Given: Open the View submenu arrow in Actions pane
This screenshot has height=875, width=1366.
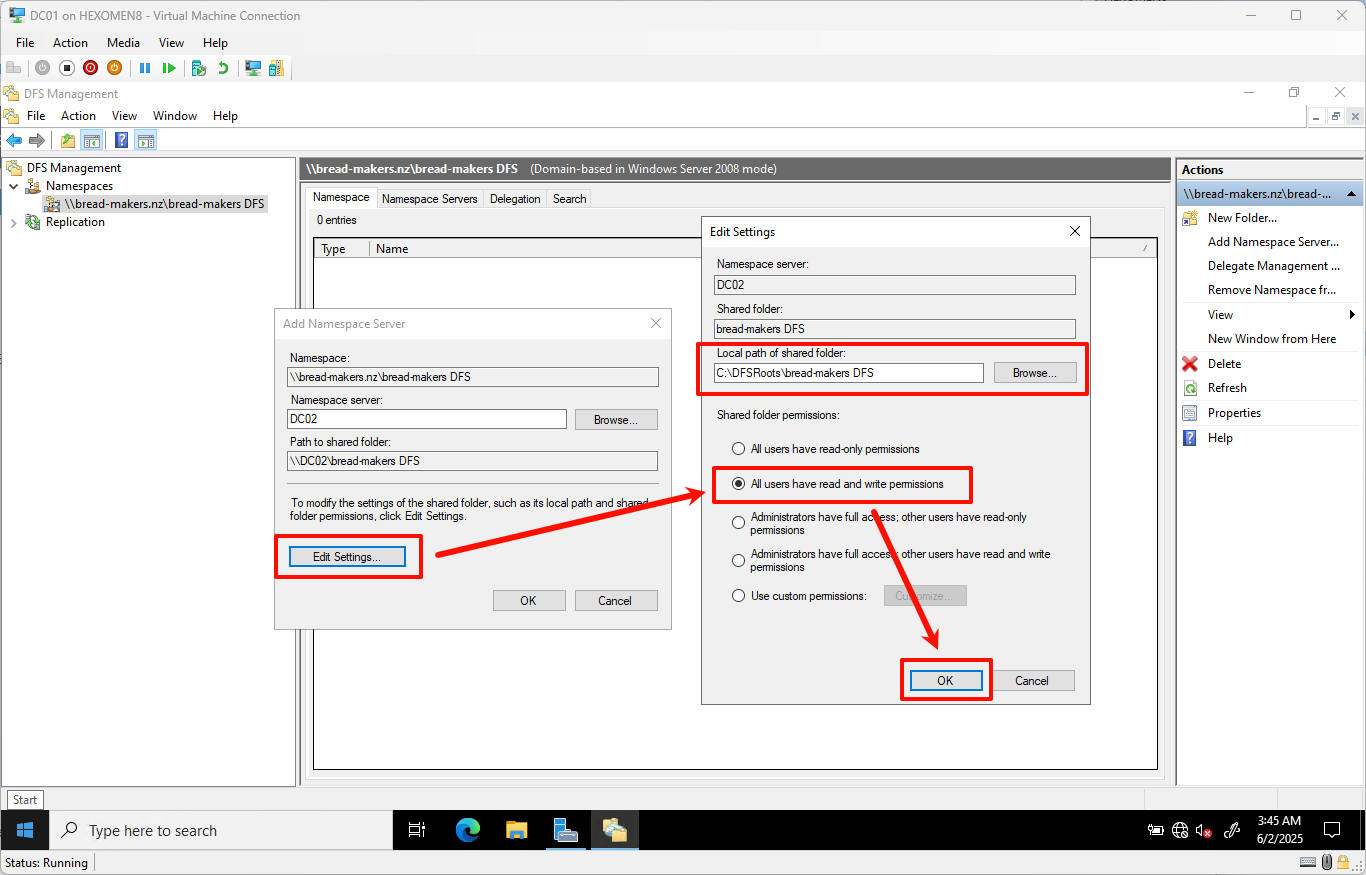Looking at the screenshot, I should click(1352, 315).
